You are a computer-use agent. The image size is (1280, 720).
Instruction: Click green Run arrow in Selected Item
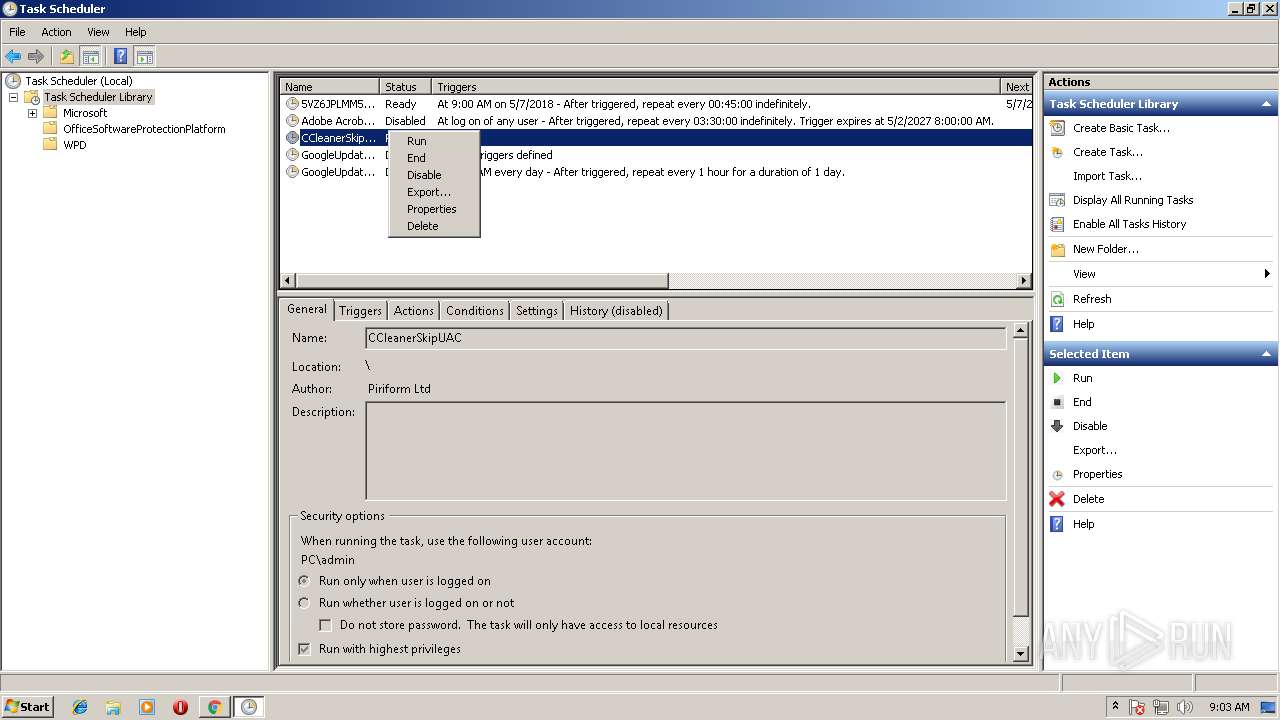[x=1057, y=378]
